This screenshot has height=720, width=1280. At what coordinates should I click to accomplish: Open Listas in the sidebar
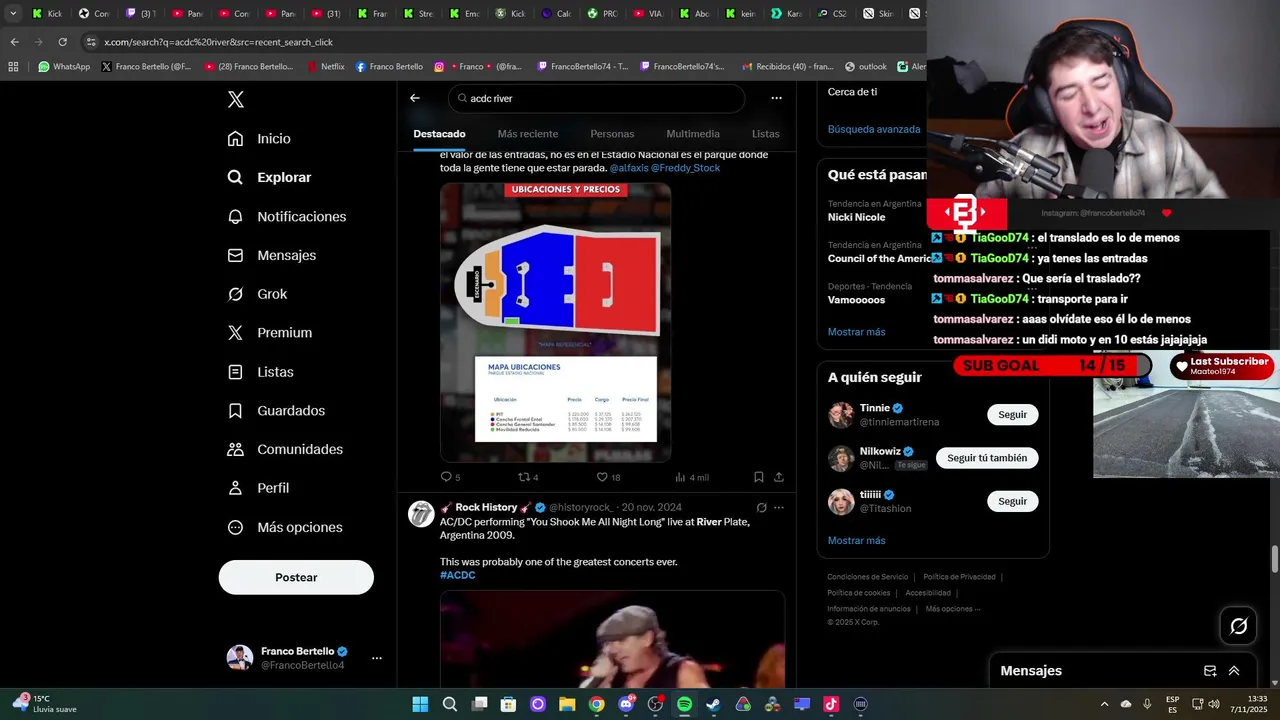point(260,372)
